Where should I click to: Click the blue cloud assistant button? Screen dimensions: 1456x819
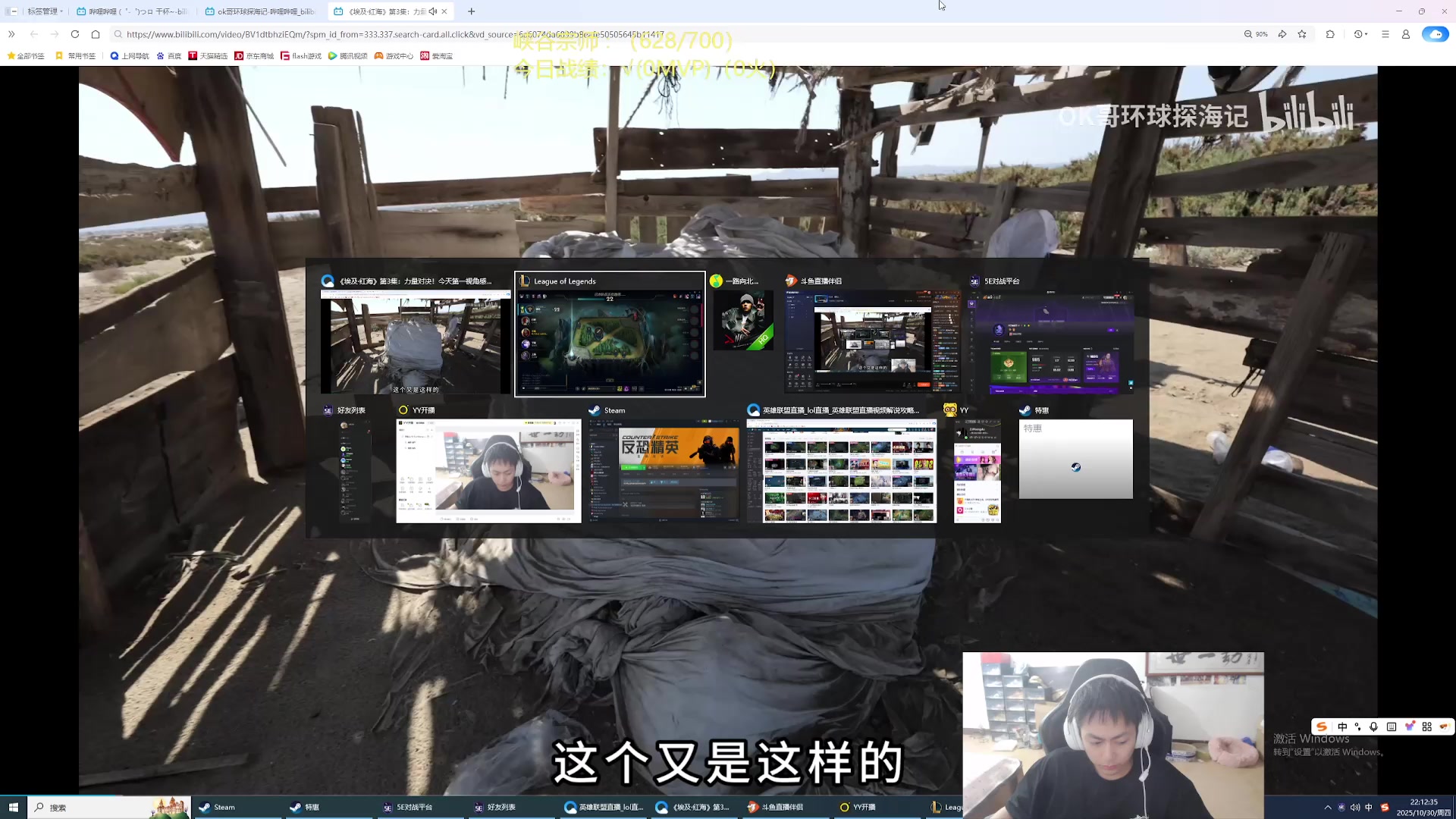[x=1435, y=34]
